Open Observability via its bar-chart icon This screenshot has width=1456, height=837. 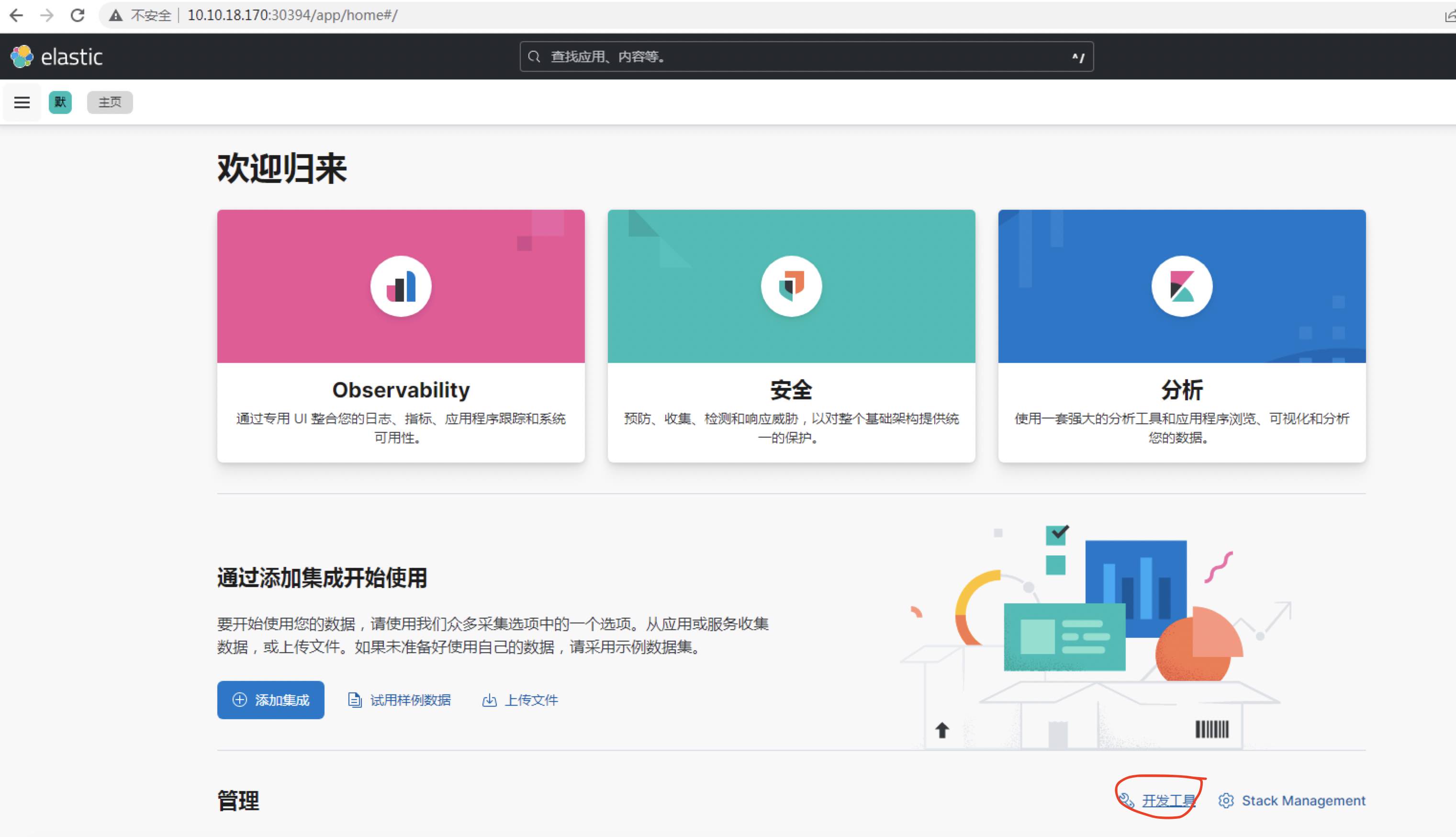click(x=401, y=286)
